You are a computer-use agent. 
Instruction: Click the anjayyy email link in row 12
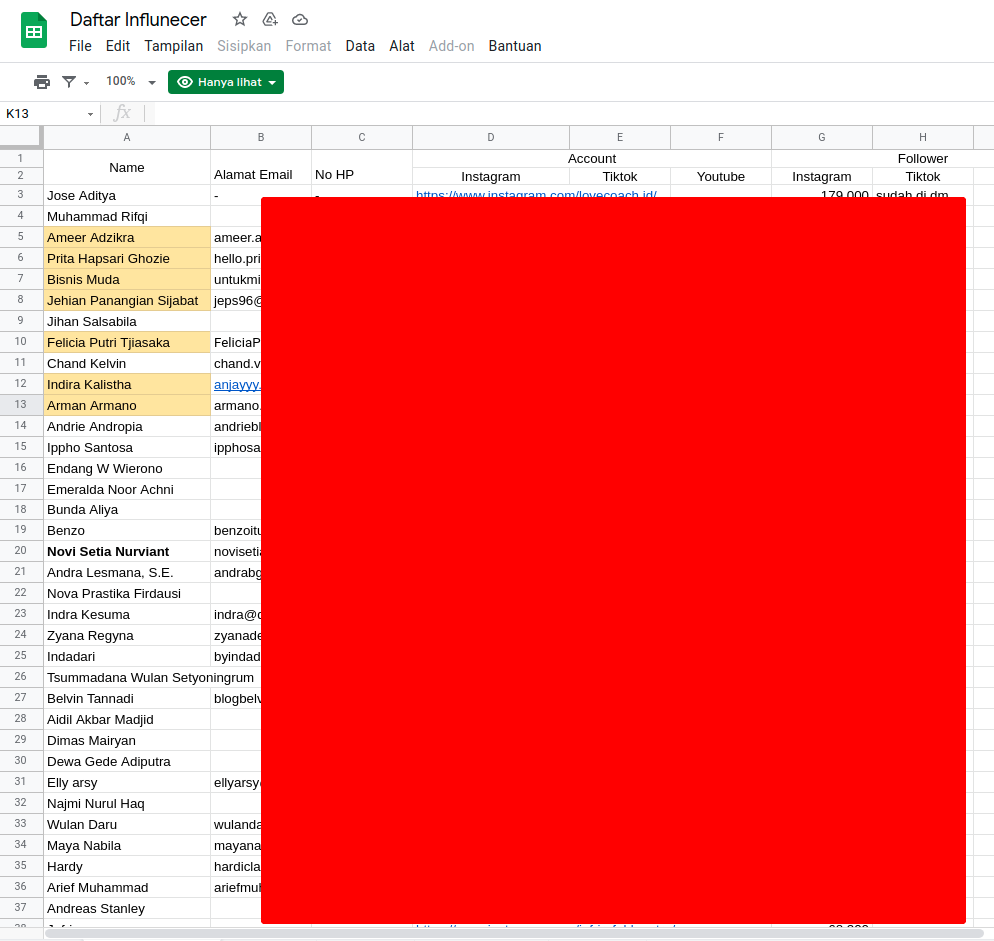pyautogui.click(x=237, y=385)
